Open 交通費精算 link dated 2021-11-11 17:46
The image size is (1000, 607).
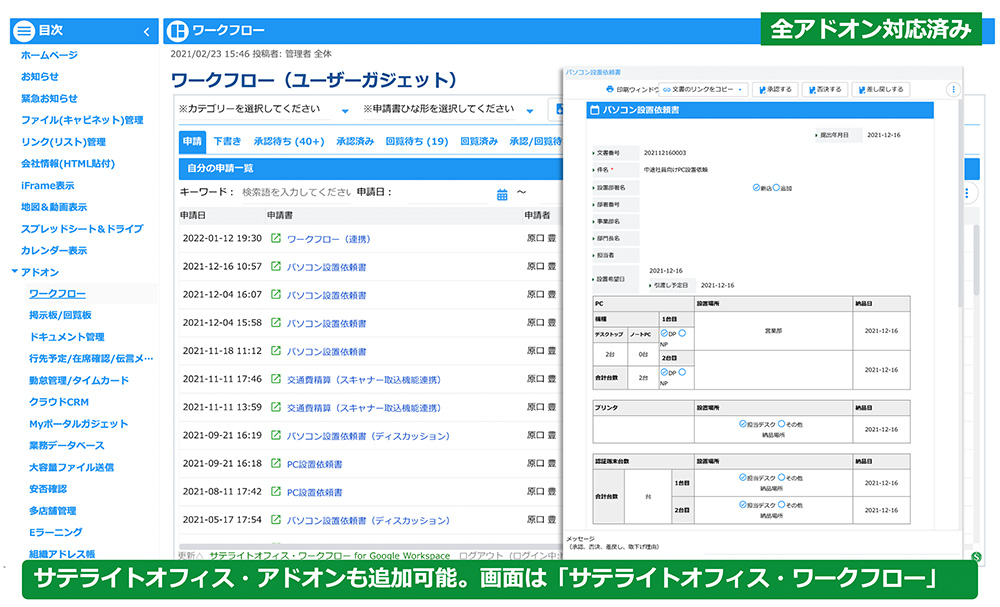(364, 379)
